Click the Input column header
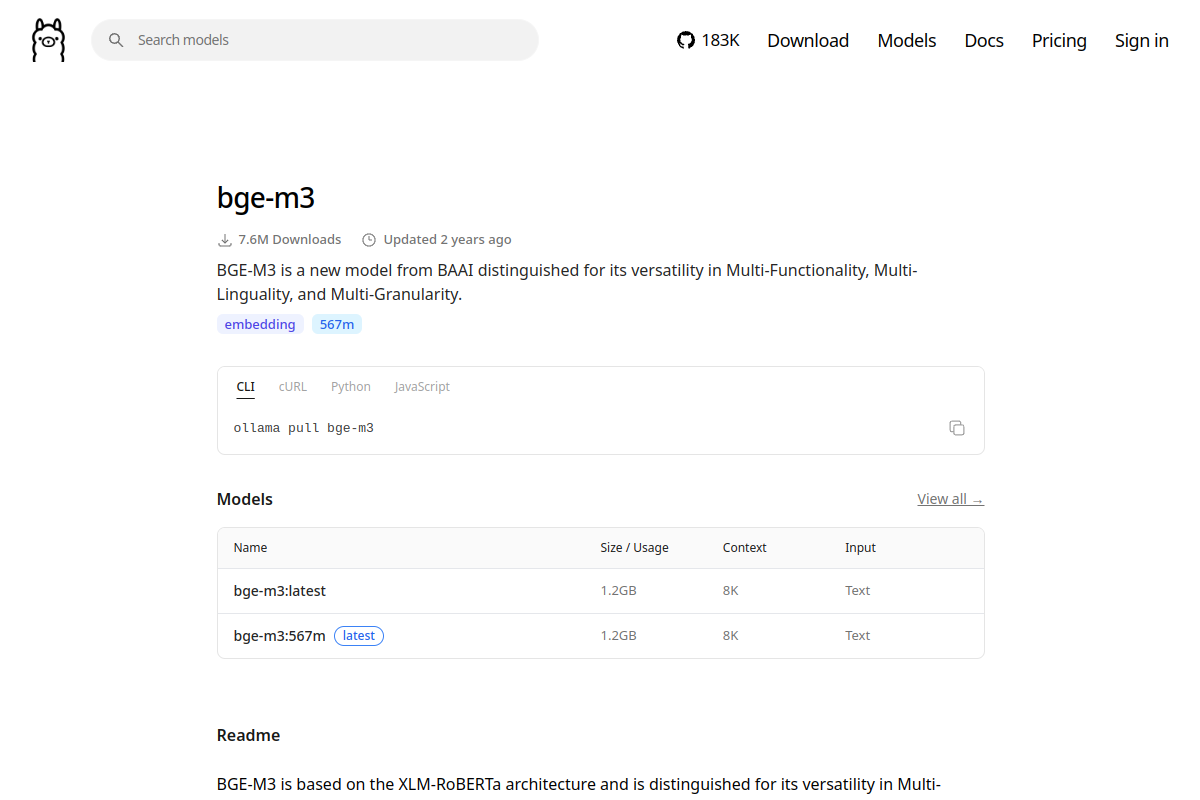 pyautogui.click(x=860, y=548)
